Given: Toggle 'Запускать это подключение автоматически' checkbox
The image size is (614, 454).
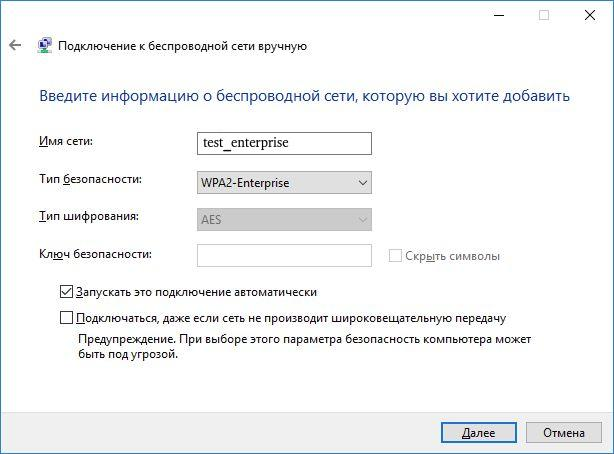Looking at the screenshot, I should (x=67, y=292).
